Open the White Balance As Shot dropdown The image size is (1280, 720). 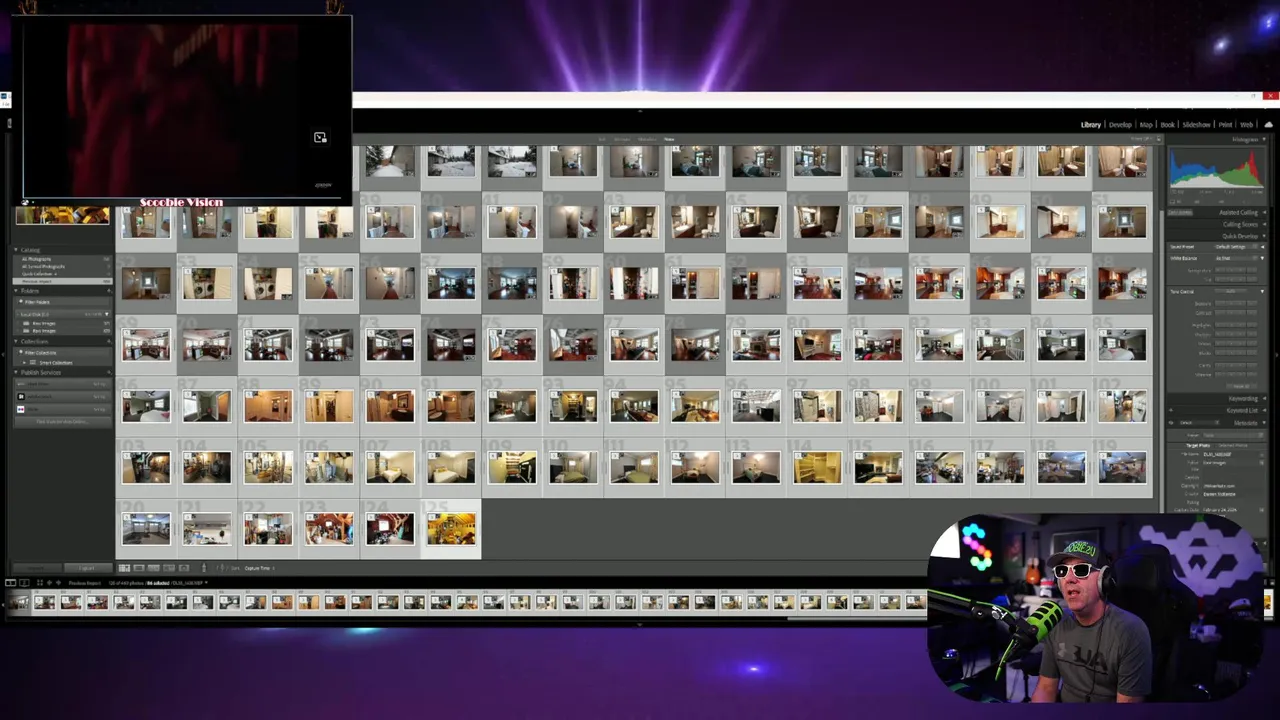pos(1236,258)
